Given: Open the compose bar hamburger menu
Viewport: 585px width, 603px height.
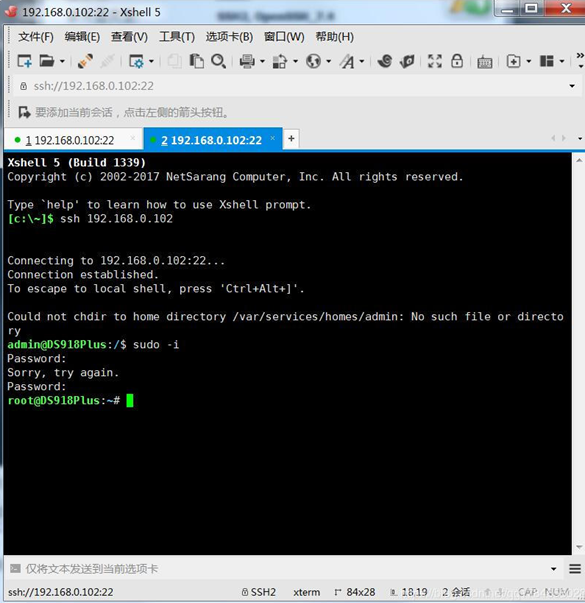Looking at the screenshot, I should pos(575,569).
